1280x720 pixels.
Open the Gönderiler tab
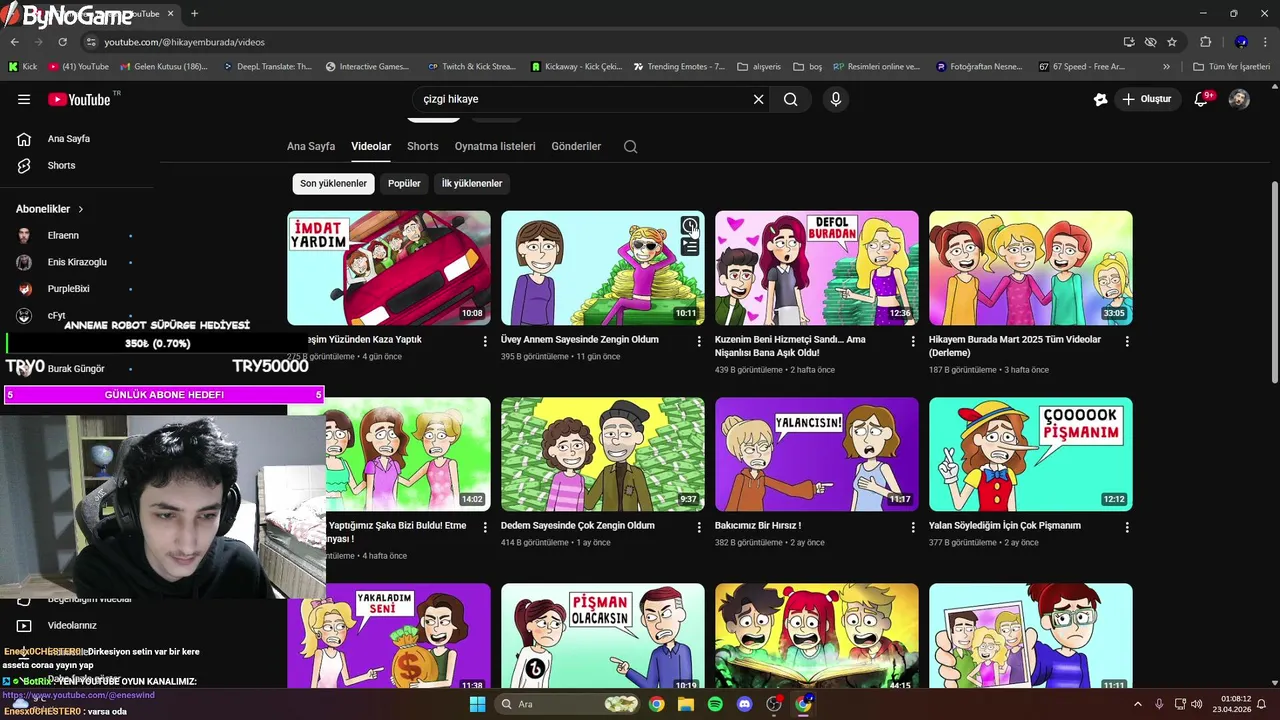576,146
